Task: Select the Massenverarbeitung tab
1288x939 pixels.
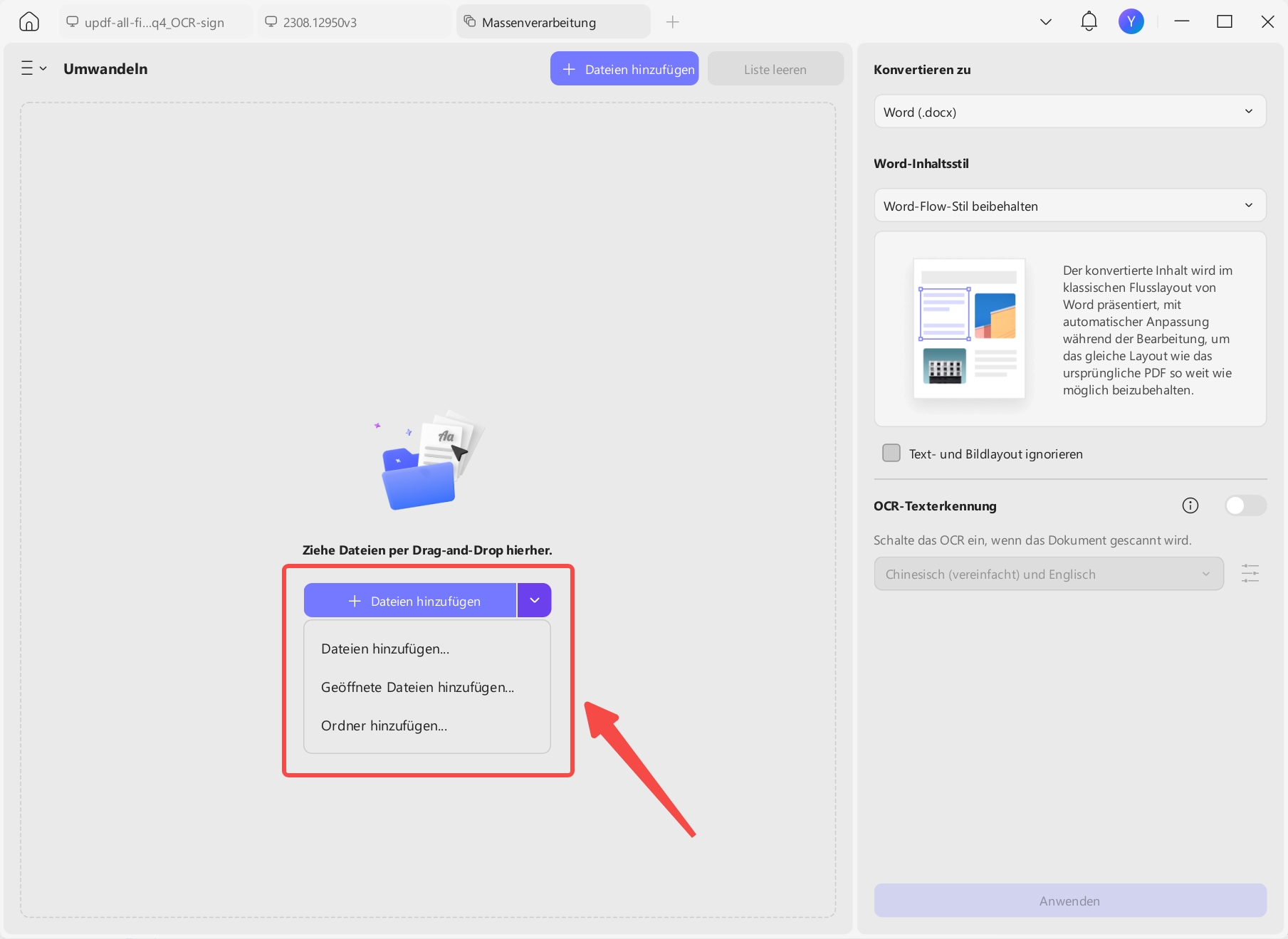Action: (x=553, y=22)
